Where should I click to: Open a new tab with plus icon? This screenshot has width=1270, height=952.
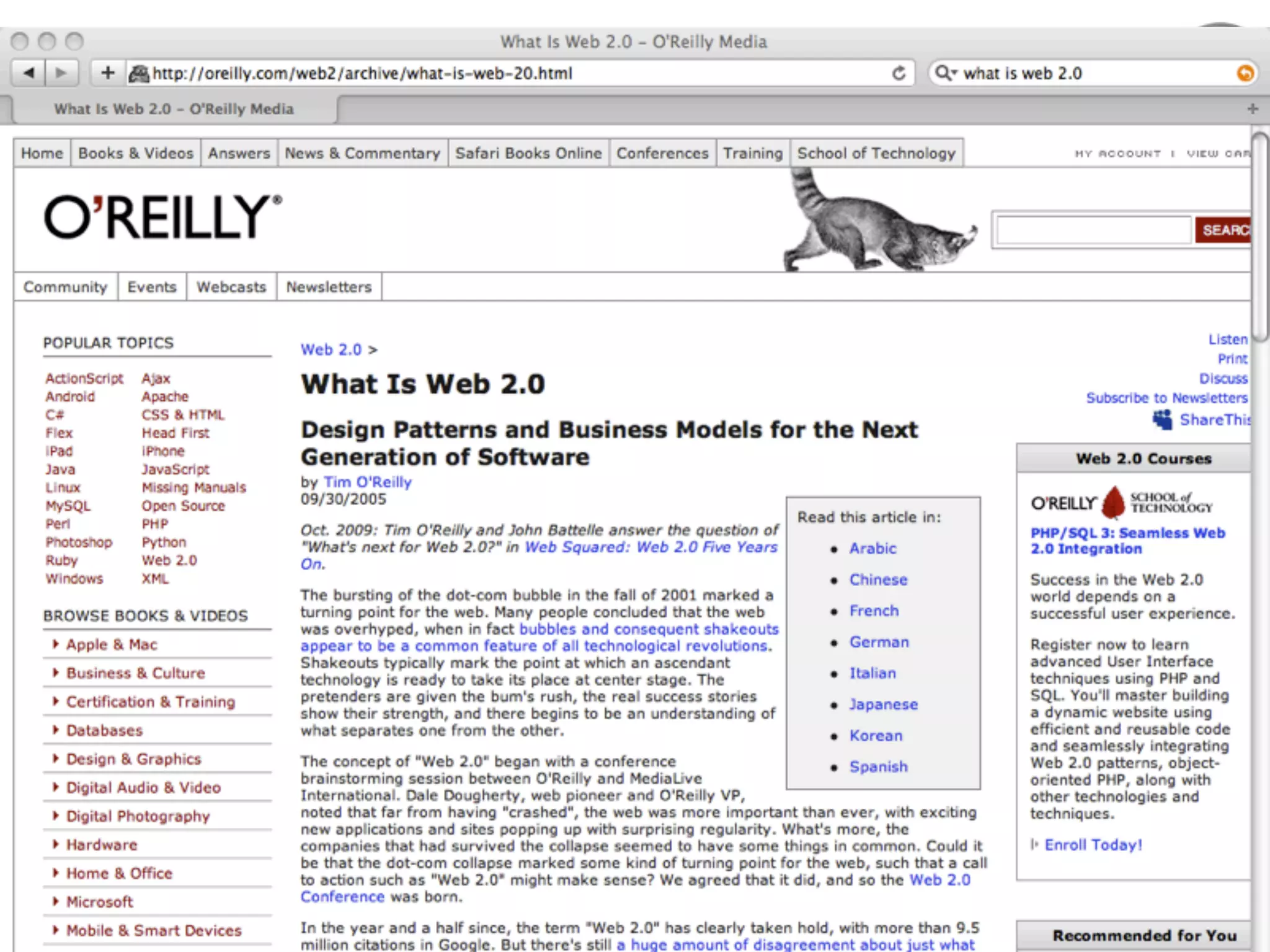[x=1253, y=109]
